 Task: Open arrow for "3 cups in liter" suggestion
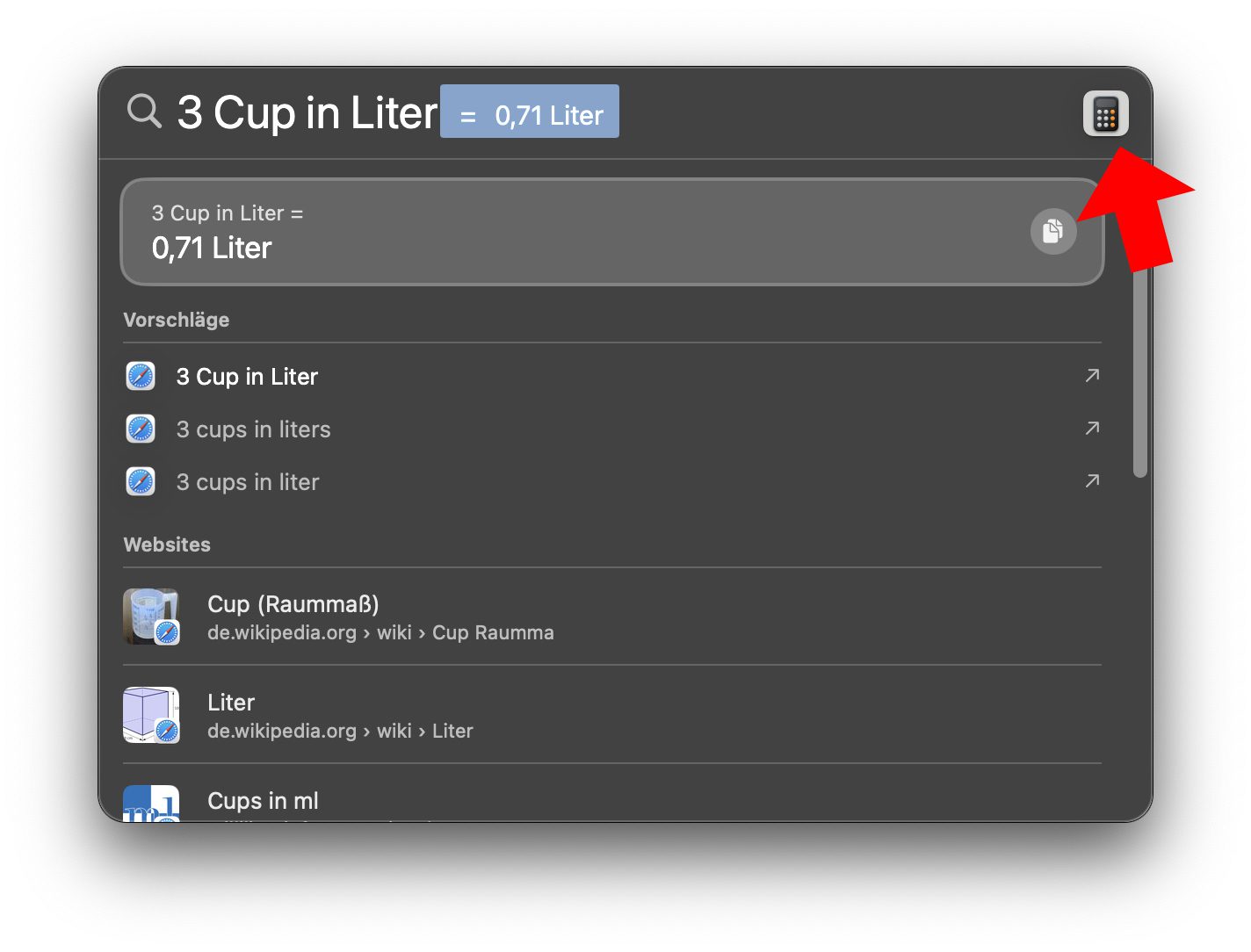pos(1092,481)
